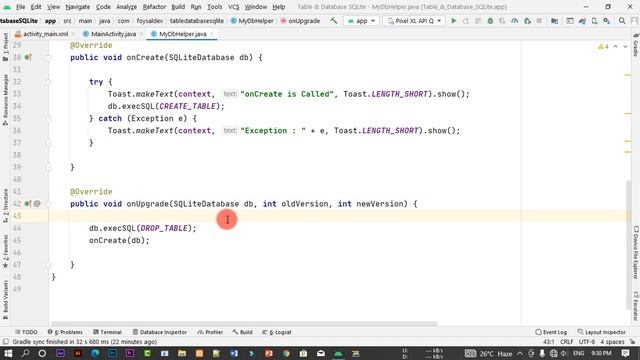Open the File menu

[20, 7]
